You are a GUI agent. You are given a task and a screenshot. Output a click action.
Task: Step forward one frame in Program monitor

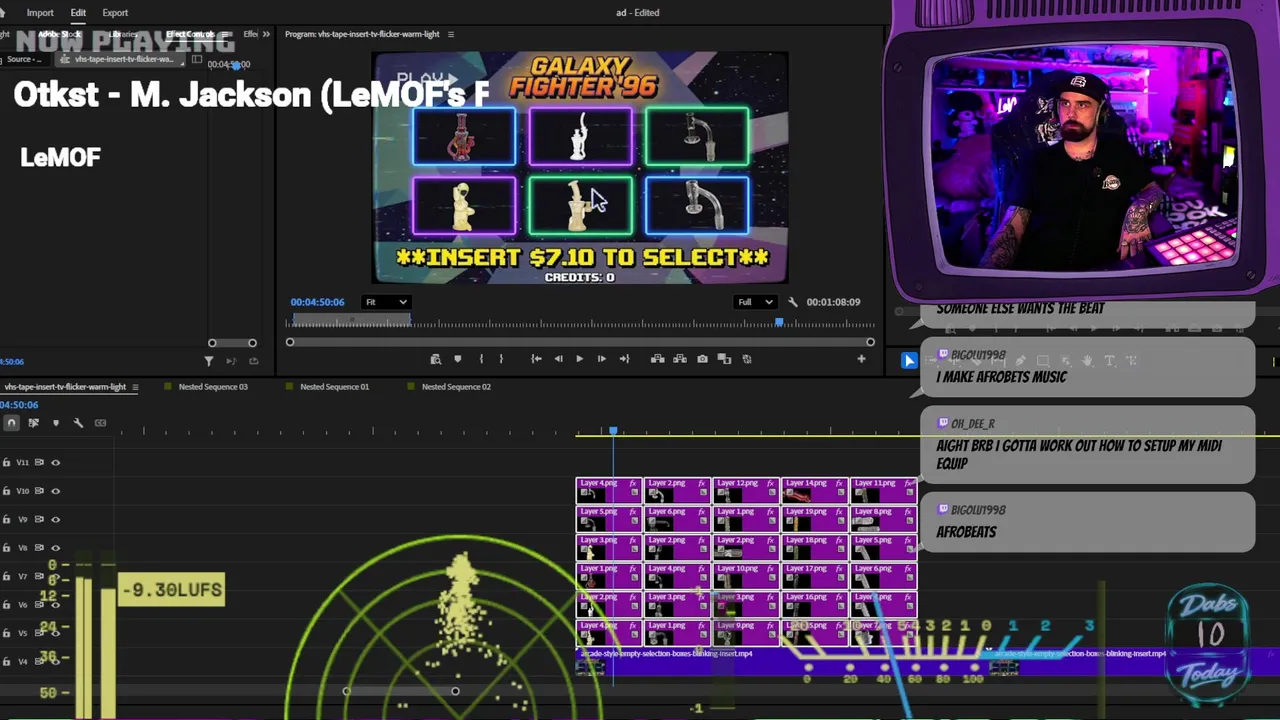pyautogui.click(x=601, y=359)
